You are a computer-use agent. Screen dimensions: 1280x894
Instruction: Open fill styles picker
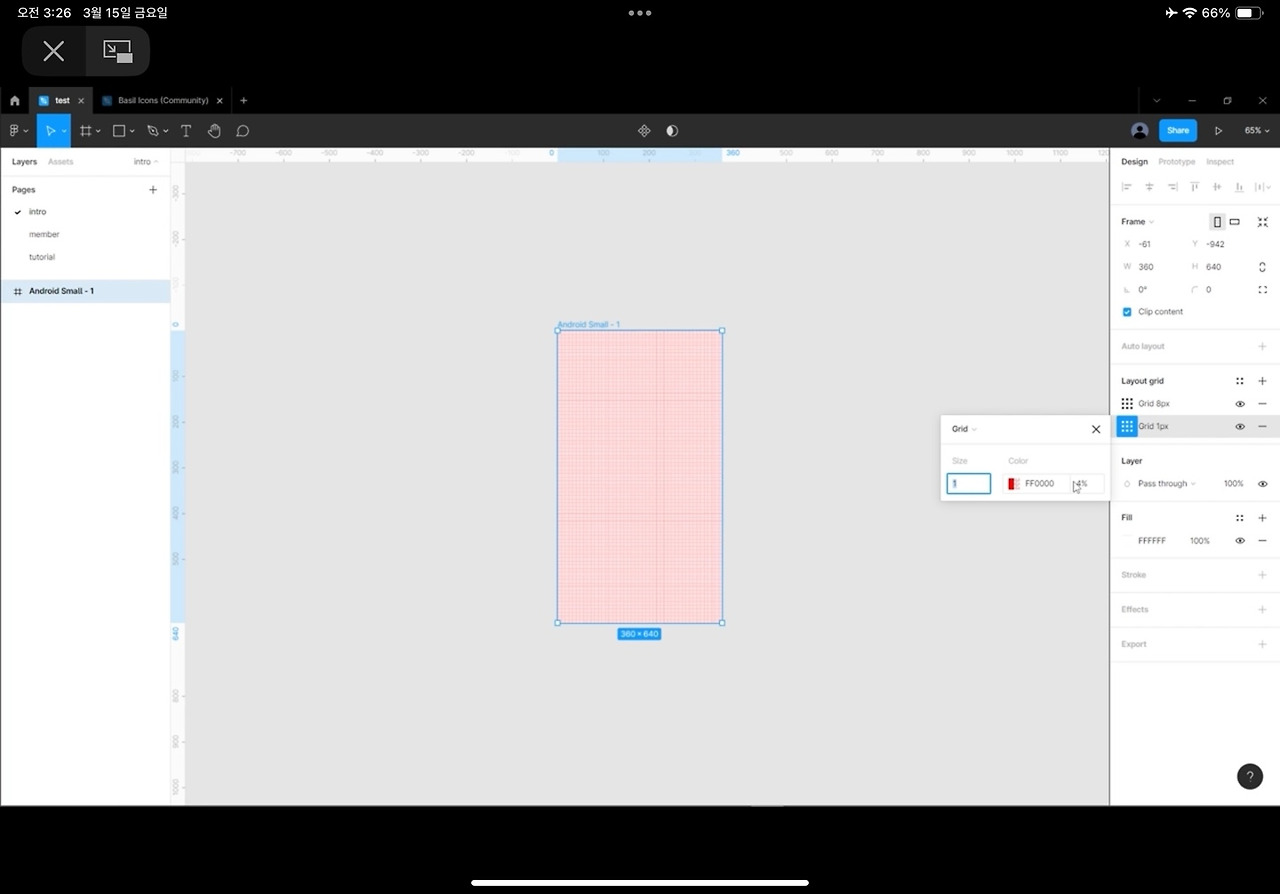point(1240,518)
